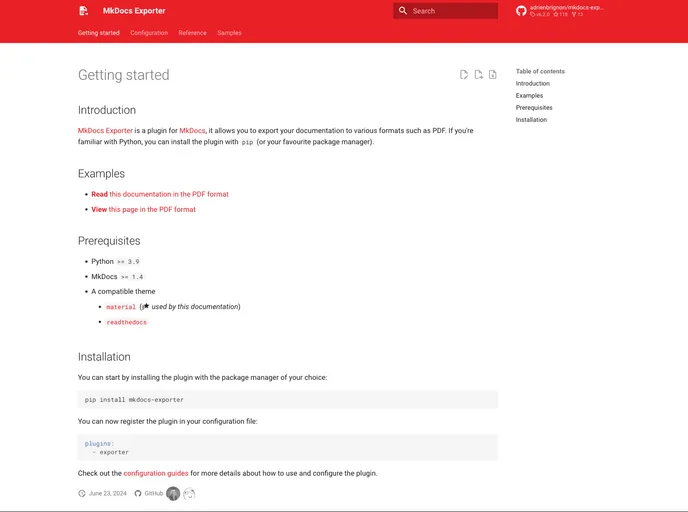Image resolution: width=688 pixels, height=512 pixels.
Task: Jump to Prerequisites in table of contents
Action: click(x=534, y=107)
